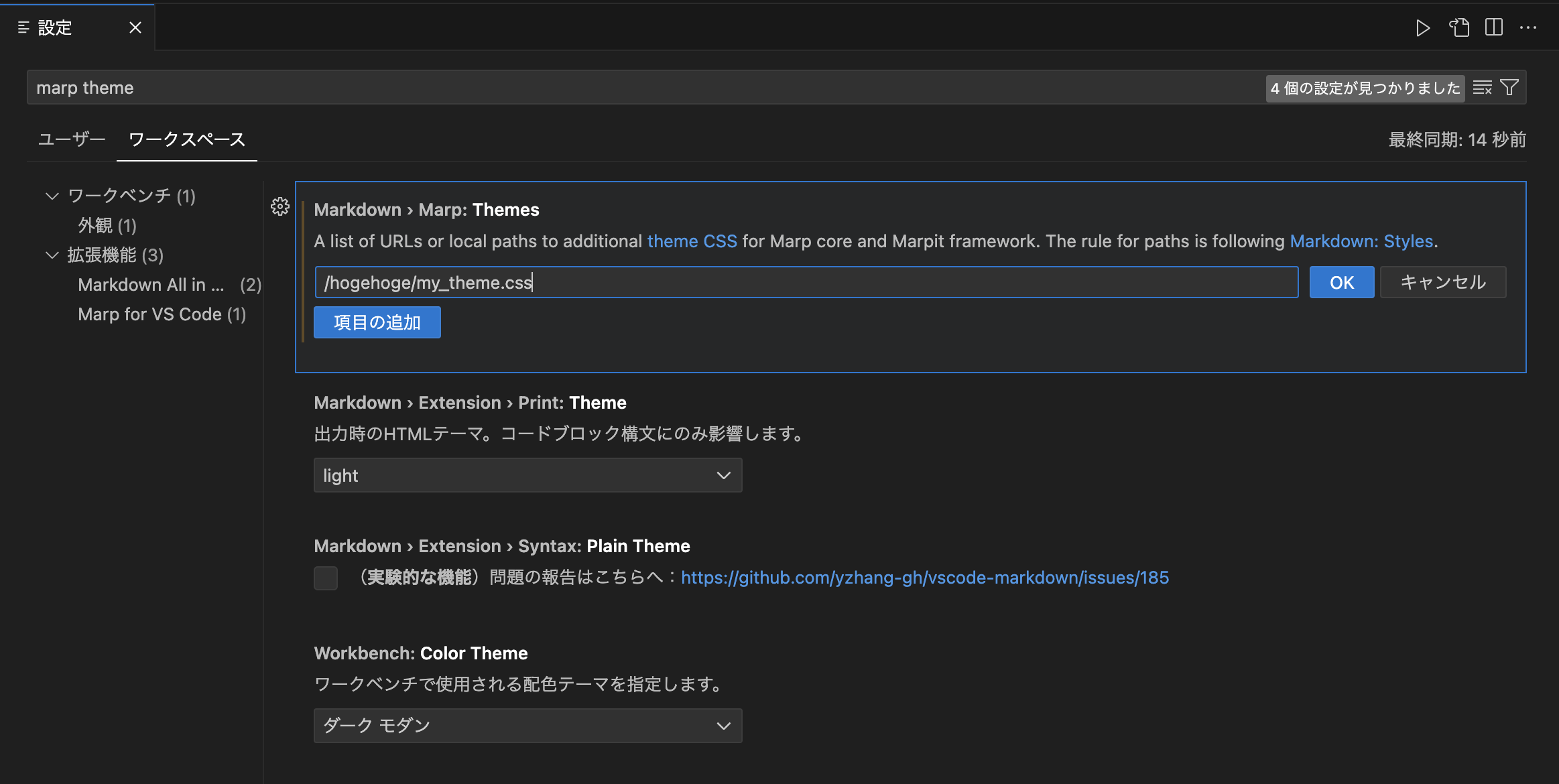Click the settings list icon on 設定 tab
Screen dimensions: 1559x784
[x=23, y=27]
